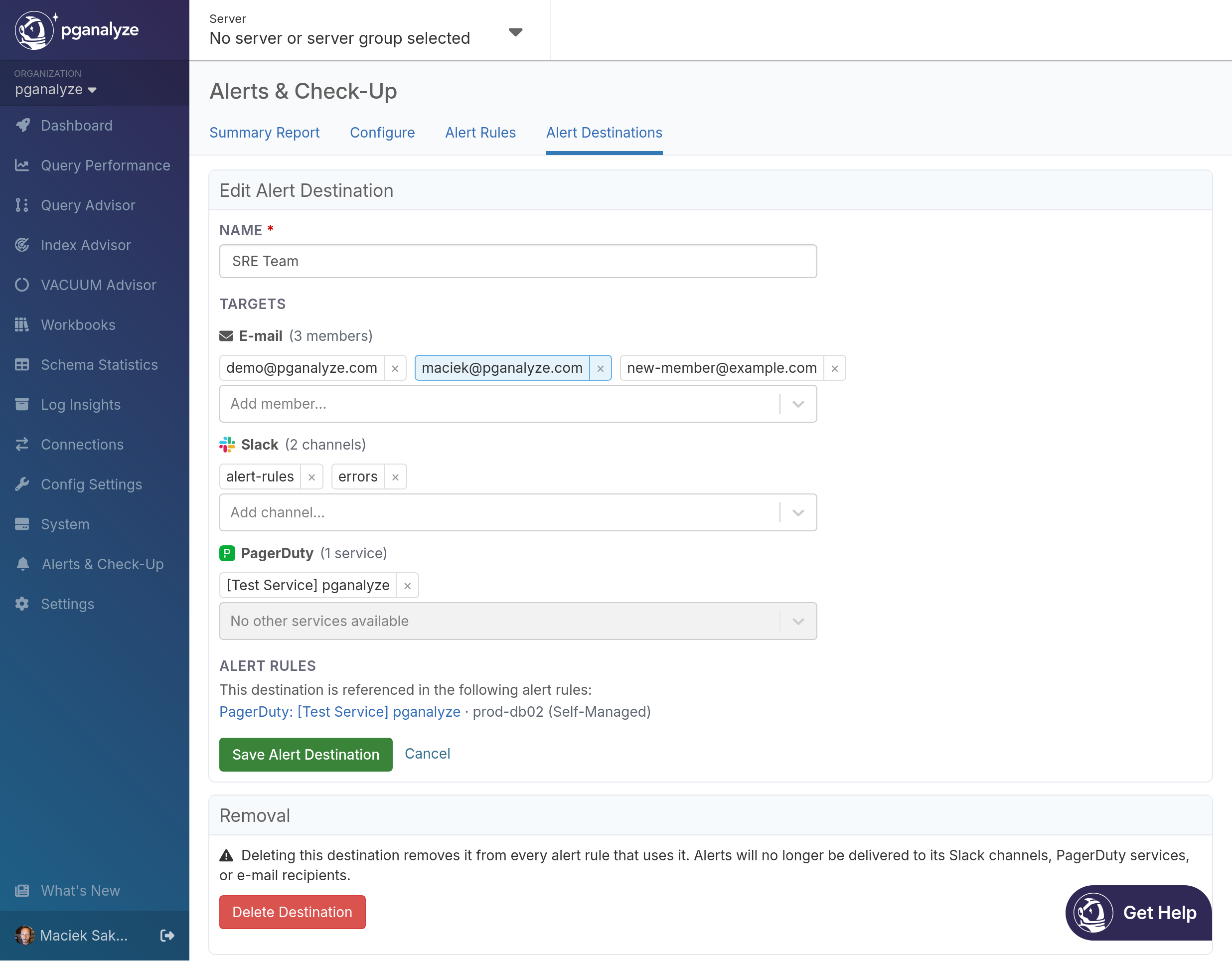Click the prod-db02 (Self-Managed) text
Viewport: 1232px width, 961px height.
coord(562,712)
